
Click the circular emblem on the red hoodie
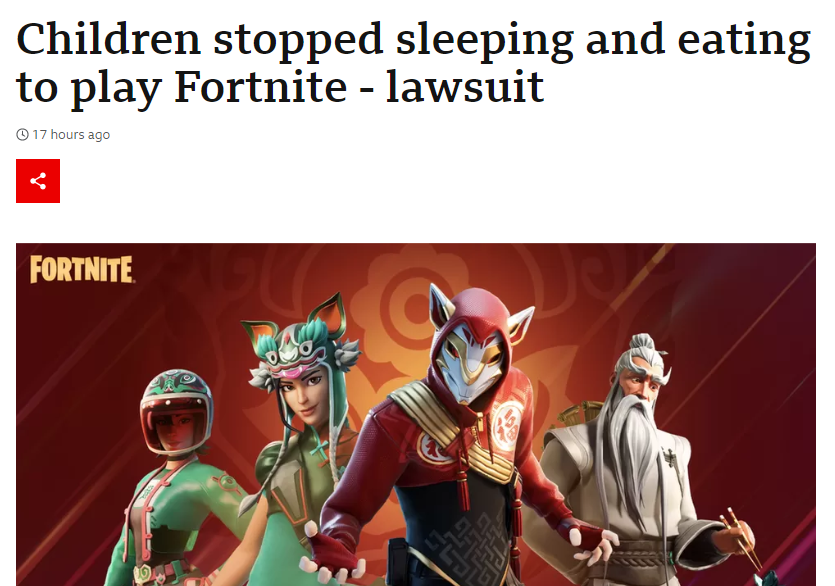[x=506, y=424]
